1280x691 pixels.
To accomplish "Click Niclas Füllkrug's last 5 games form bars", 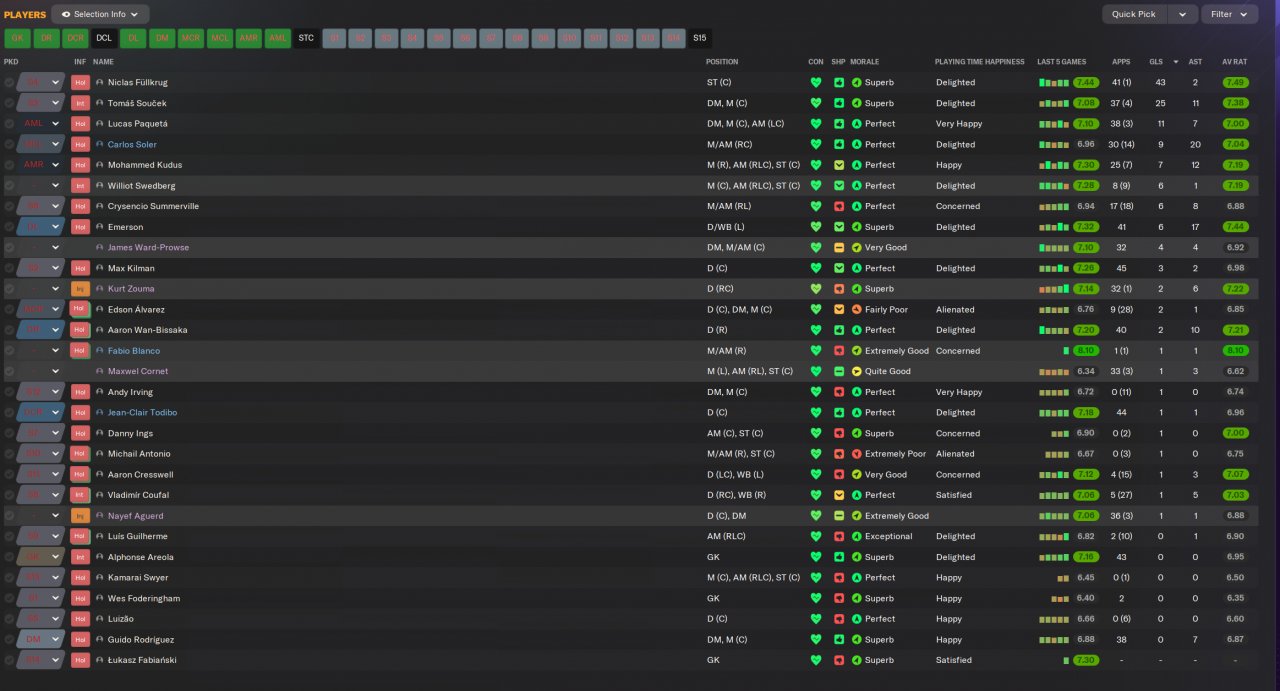I will [1054, 82].
